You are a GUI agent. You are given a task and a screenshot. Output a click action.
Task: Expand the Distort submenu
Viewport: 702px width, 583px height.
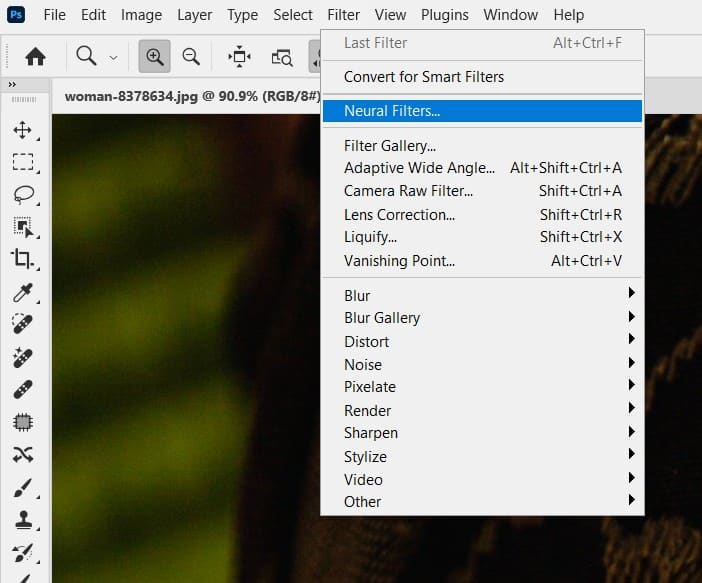[482, 341]
